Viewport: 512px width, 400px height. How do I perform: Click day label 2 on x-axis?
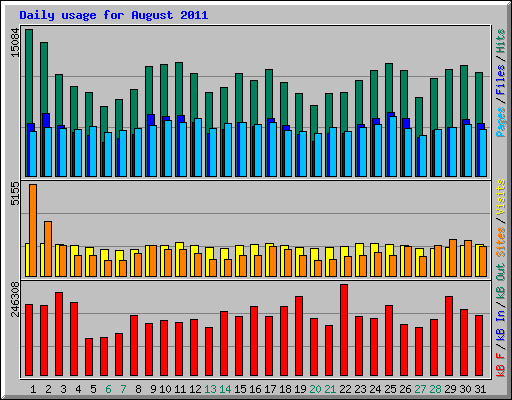point(48,389)
